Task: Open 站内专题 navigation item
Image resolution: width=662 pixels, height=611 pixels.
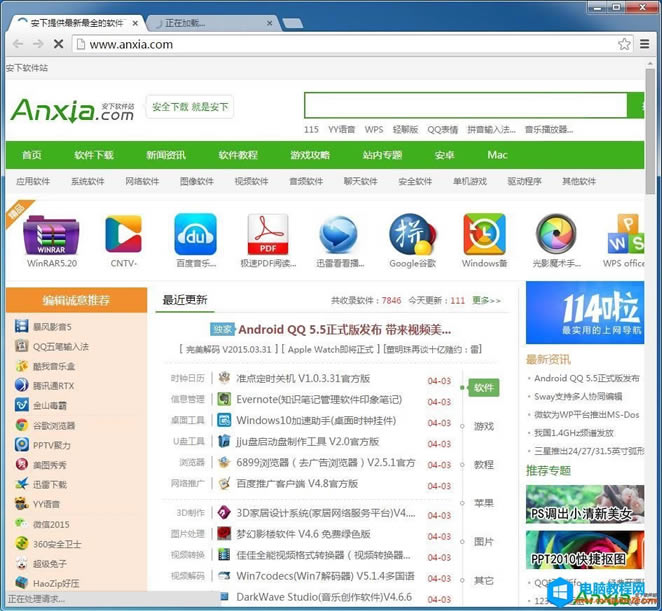Action: tap(382, 155)
